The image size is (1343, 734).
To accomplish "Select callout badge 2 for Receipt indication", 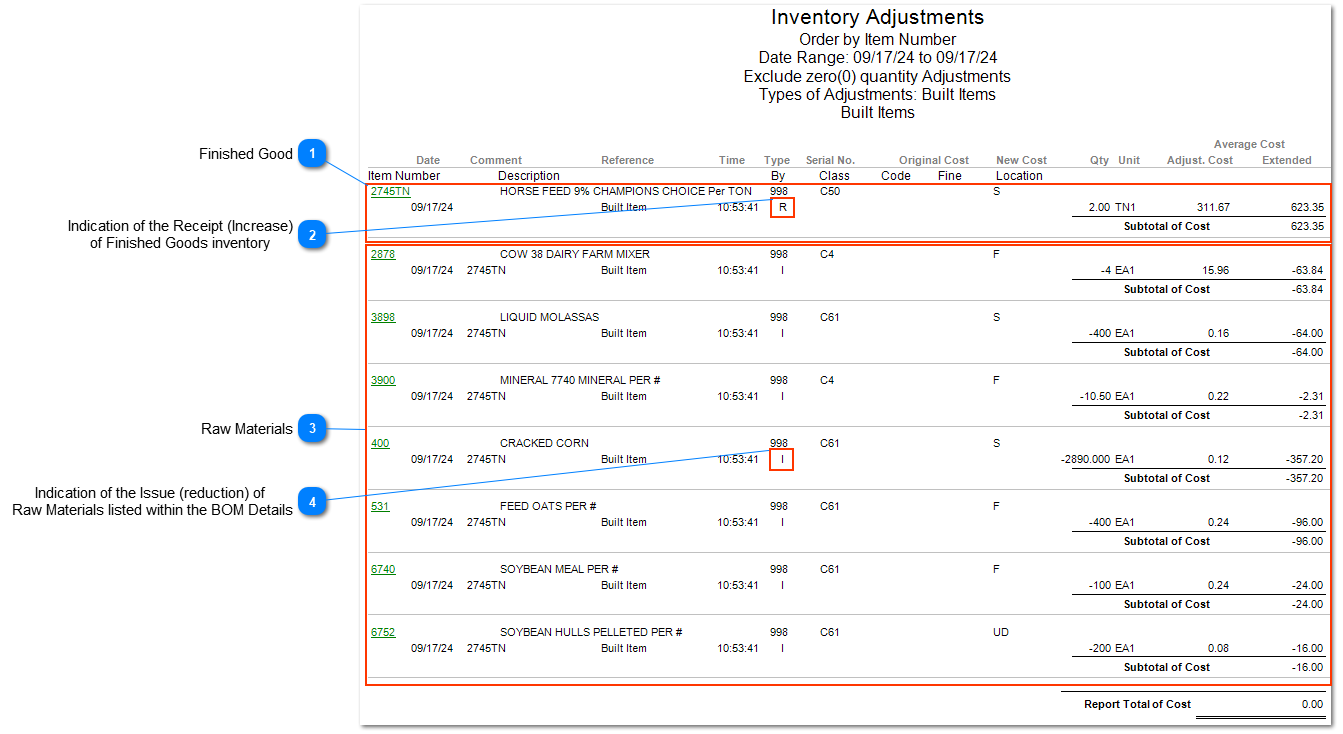I will (x=313, y=233).
